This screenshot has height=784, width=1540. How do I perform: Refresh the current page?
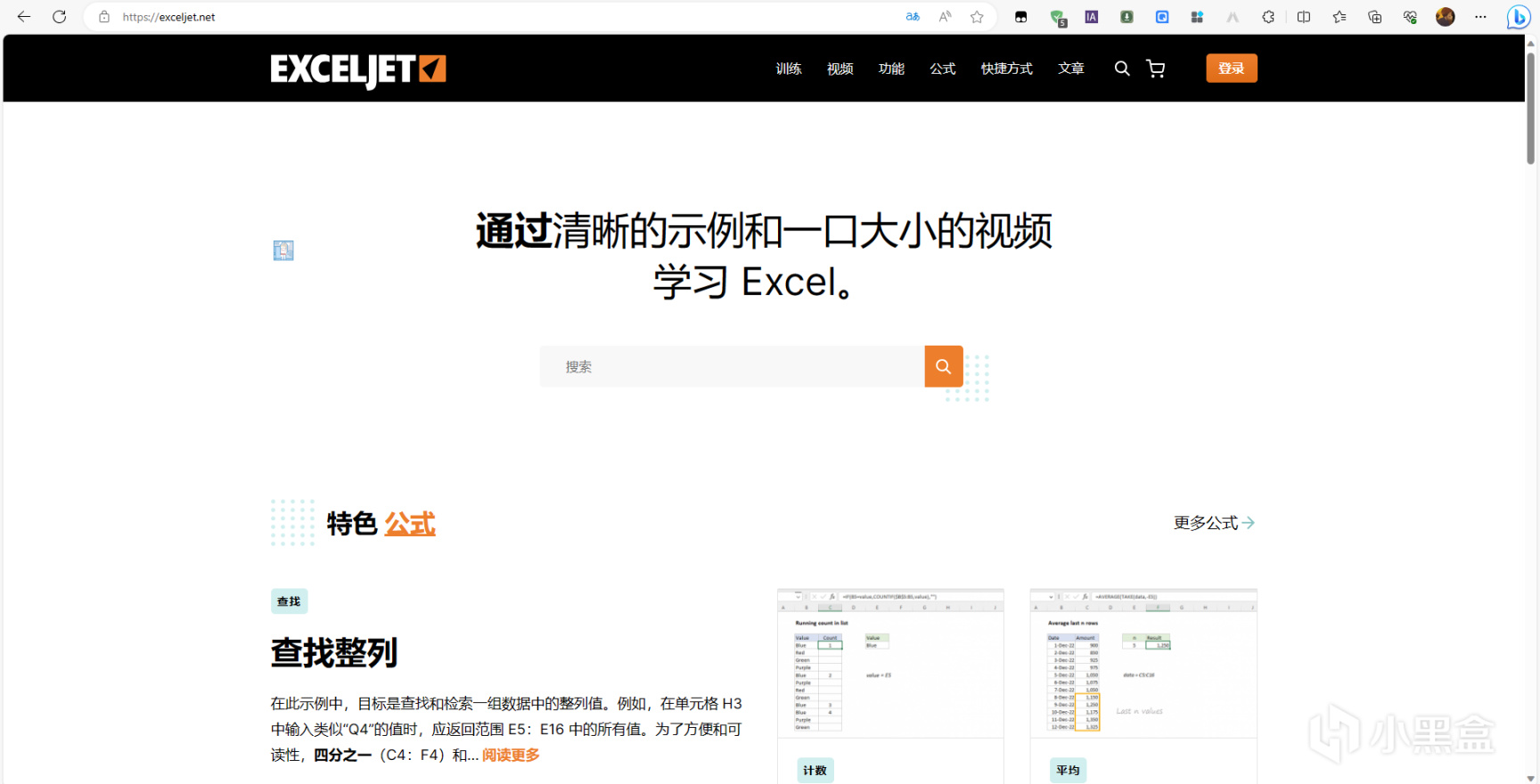[60, 17]
